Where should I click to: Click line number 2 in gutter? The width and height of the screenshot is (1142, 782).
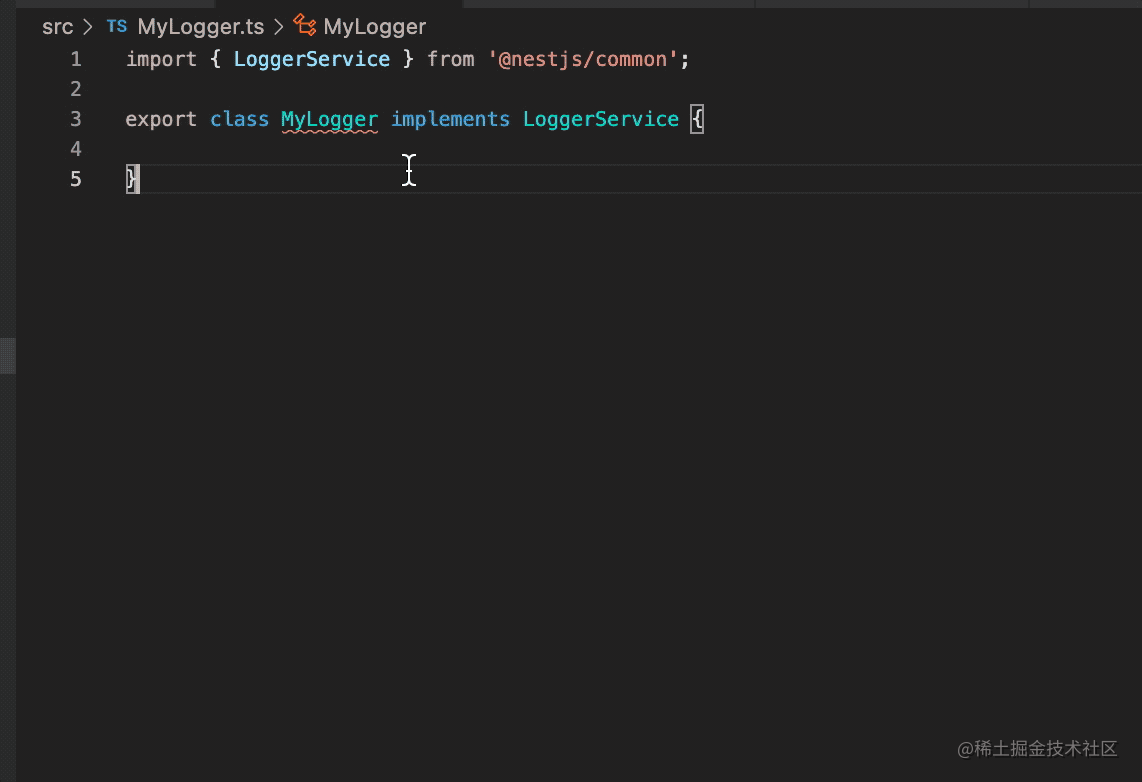[x=76, y=89]
